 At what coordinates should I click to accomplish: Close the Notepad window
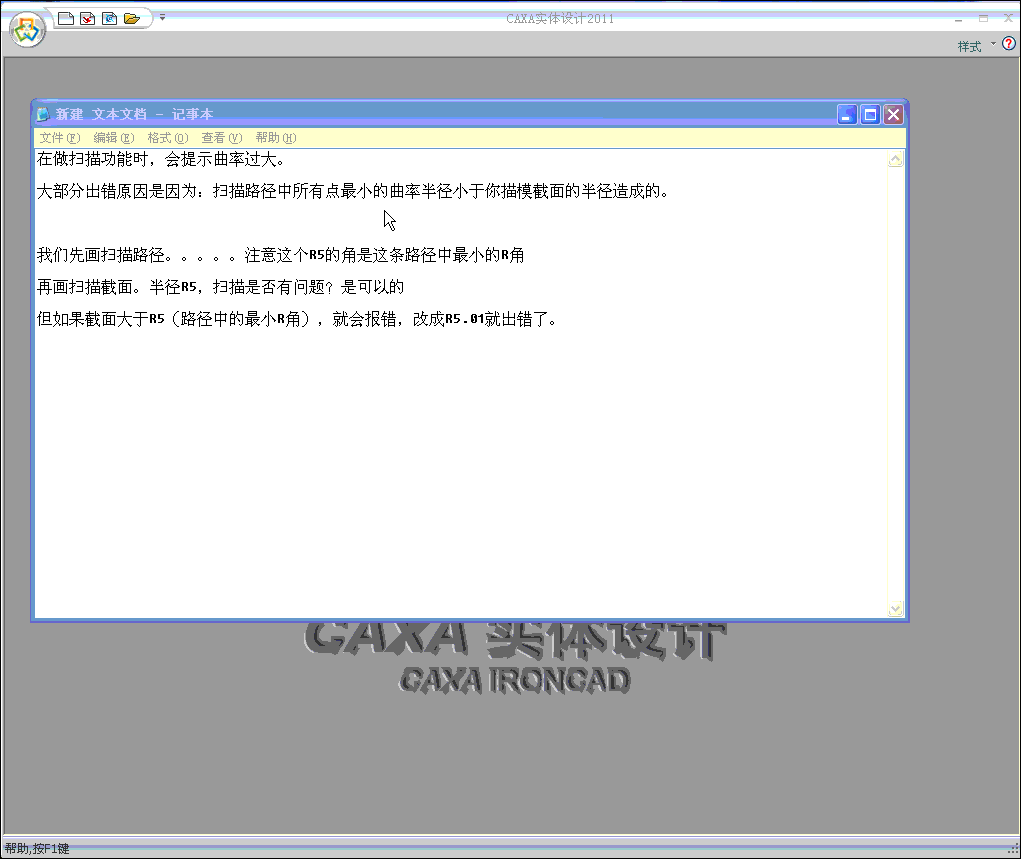(893, 115)
